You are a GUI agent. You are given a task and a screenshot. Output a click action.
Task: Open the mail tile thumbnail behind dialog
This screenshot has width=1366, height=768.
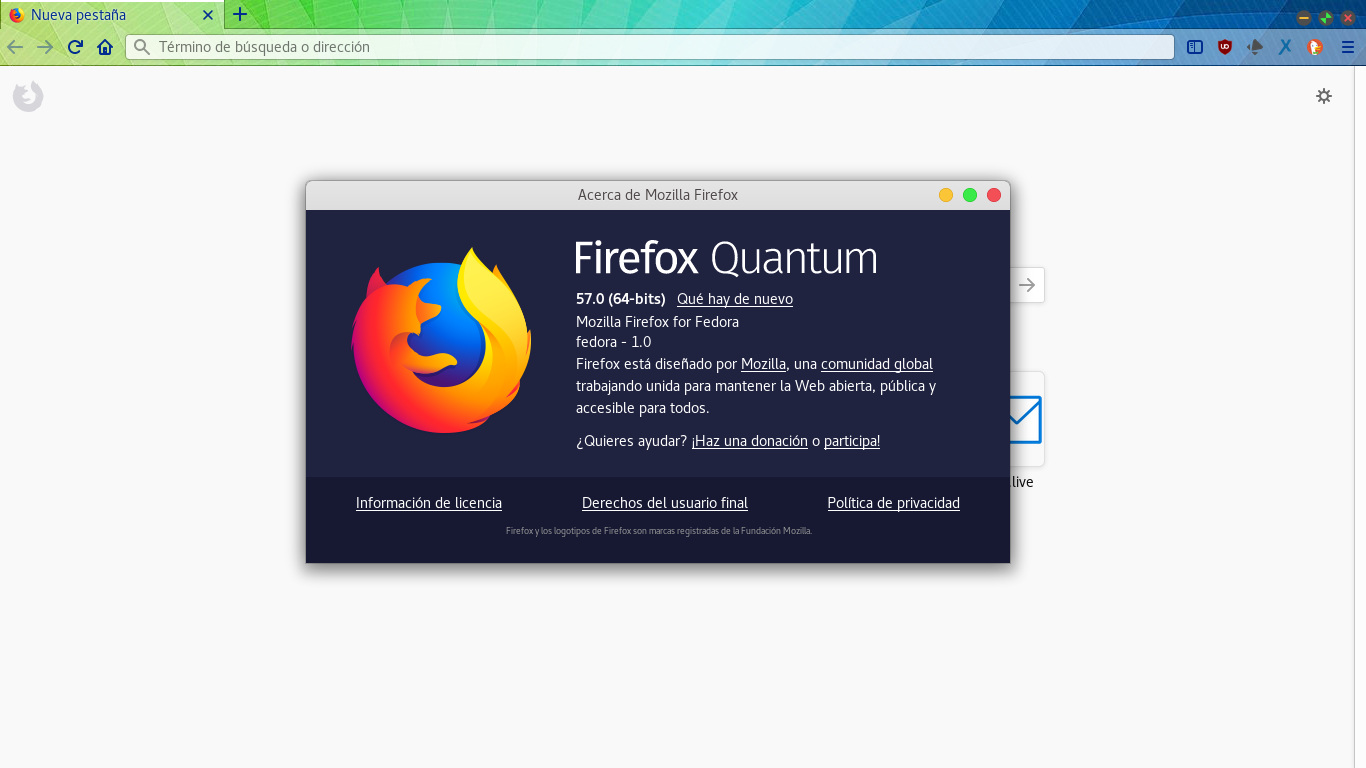coord(1027,419)
